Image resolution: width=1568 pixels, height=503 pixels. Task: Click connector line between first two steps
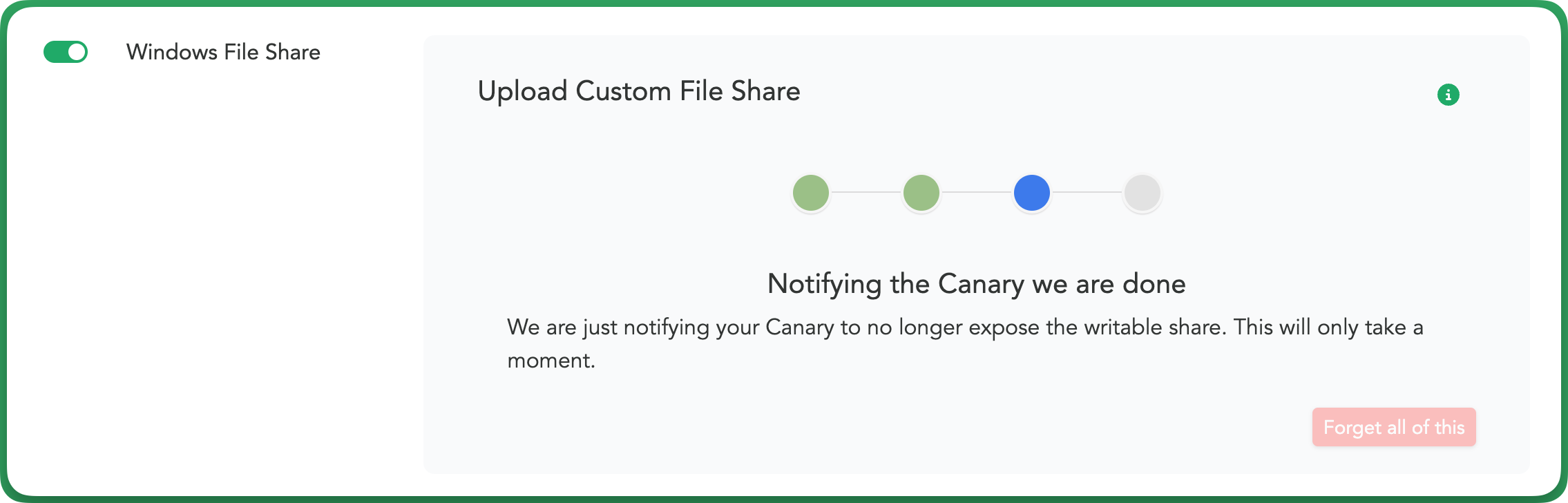tap(866, 193)
